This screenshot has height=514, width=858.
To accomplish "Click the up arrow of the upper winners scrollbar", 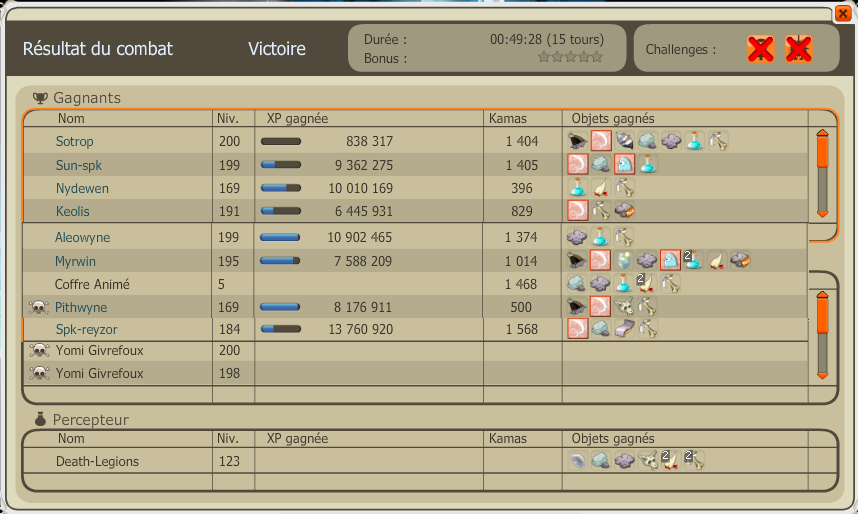I will (822, 133).
